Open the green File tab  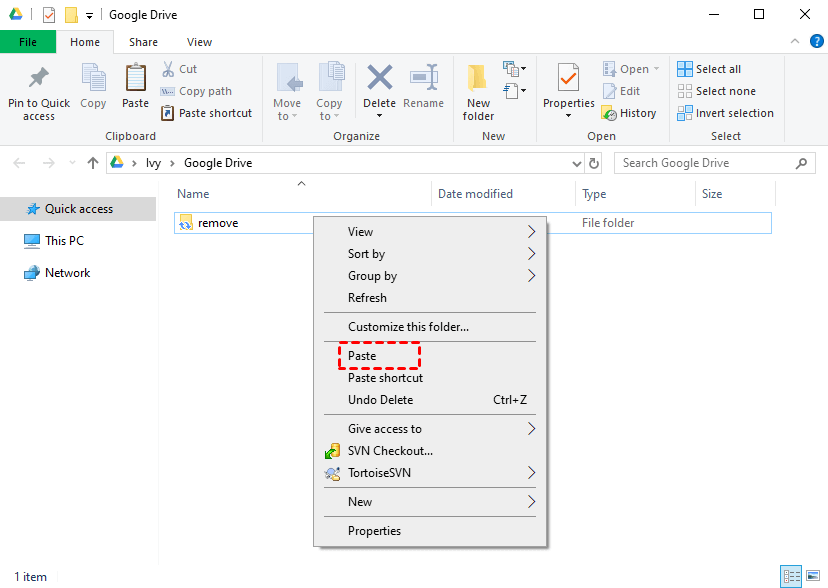[28, 42]
